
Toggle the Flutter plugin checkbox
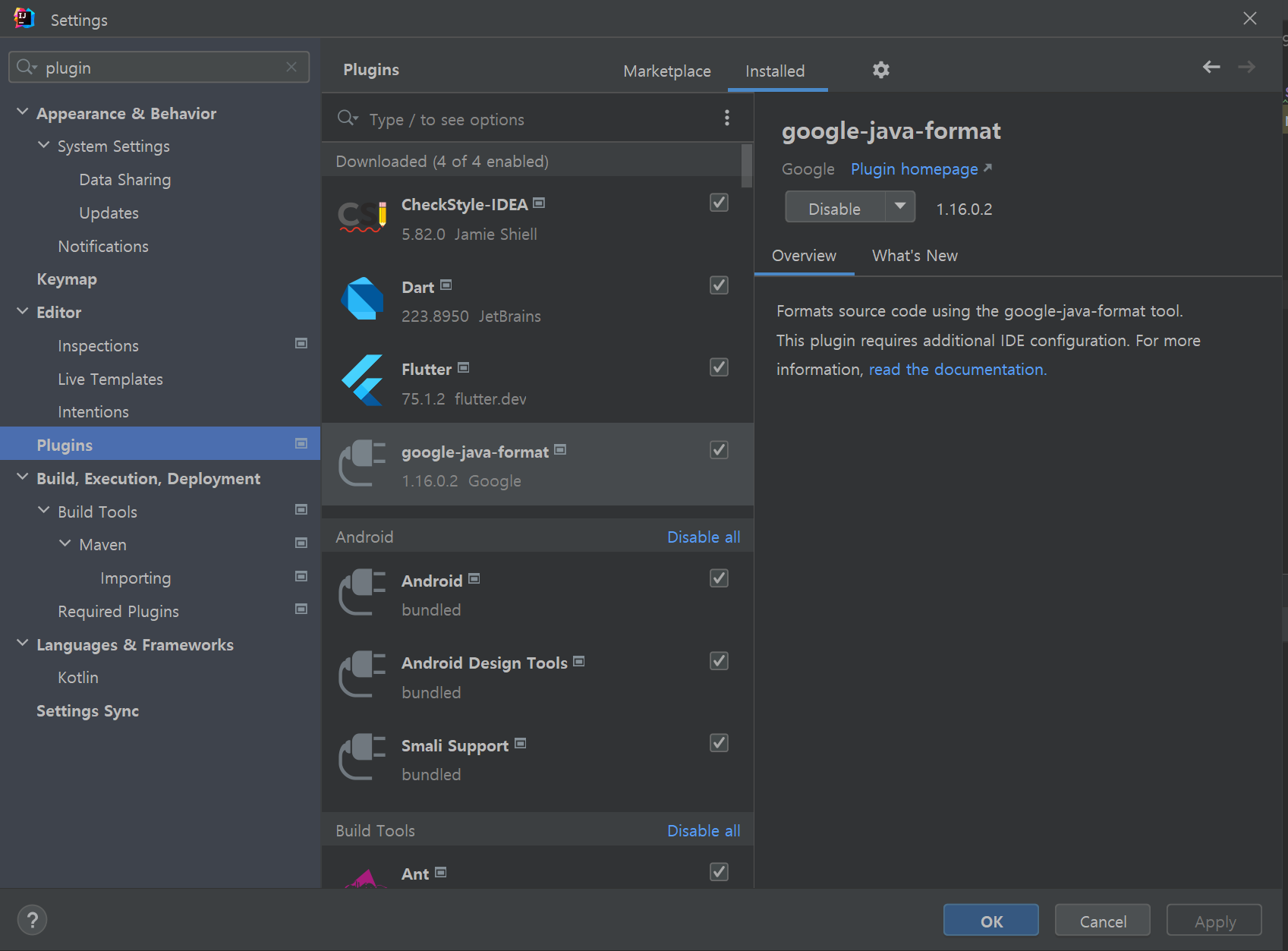pos(719,367)
